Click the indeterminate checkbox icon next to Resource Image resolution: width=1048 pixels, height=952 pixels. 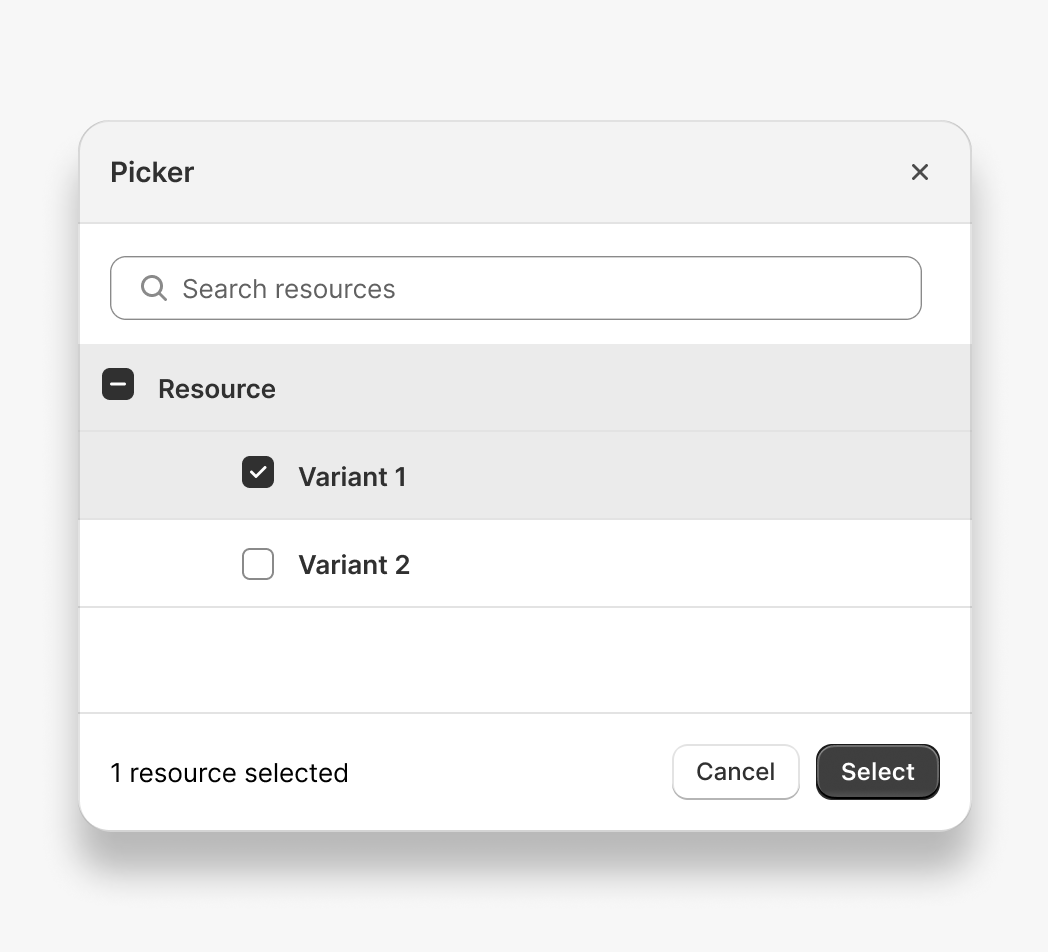click(x=118, y=384)
